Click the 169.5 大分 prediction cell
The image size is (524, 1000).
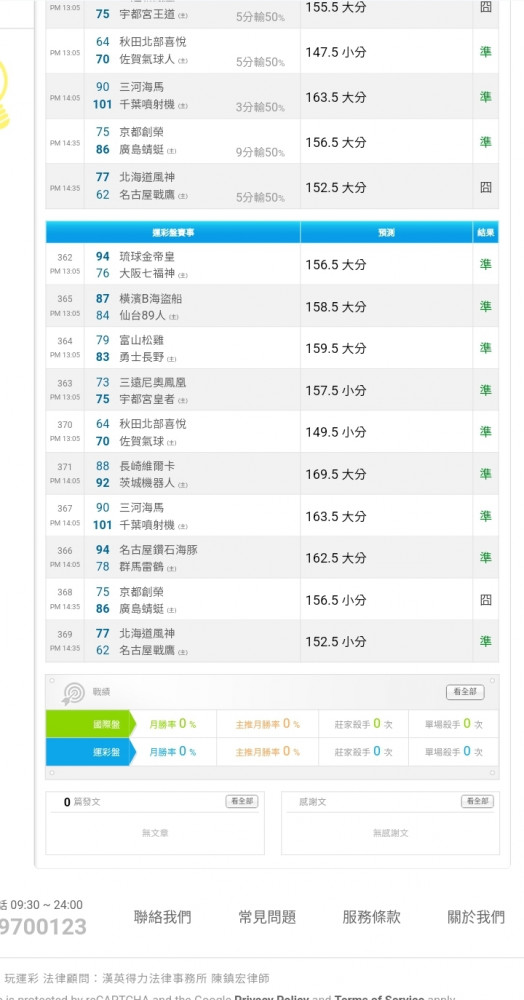pos(387,474)
